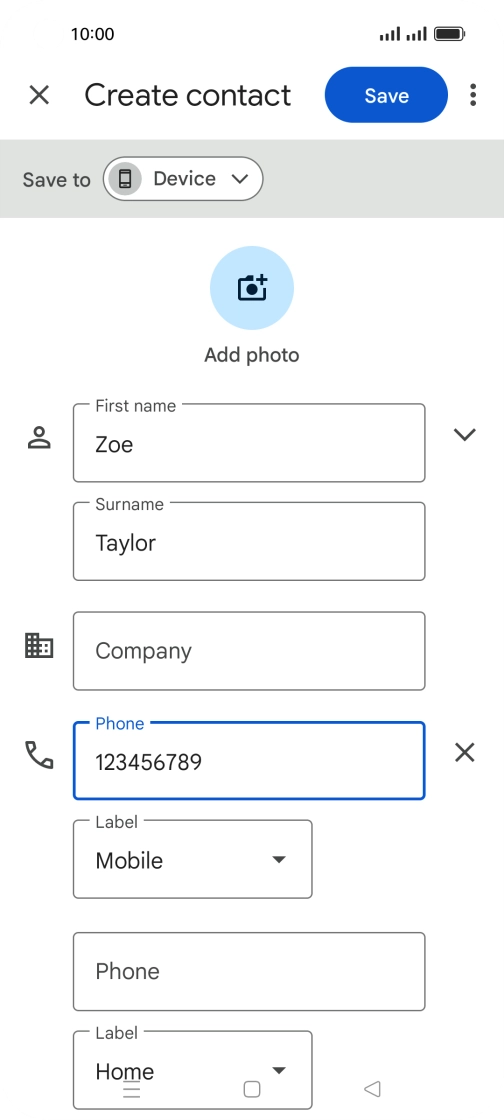Open the Home label dropdown
504x1120 pixels.
[193, 1070]
